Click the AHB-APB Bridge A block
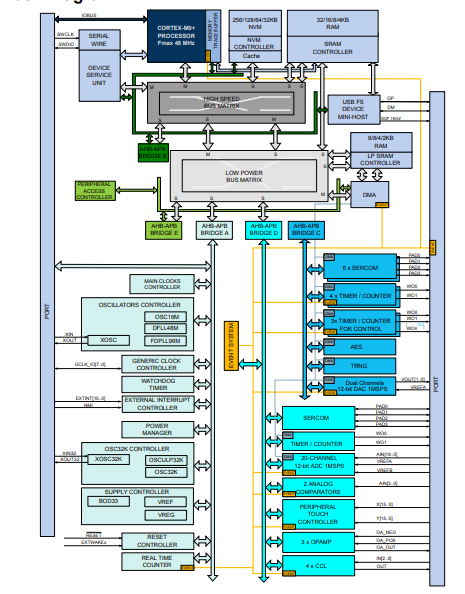Viewport: 465px width, 594px height. tap(214, 230)
